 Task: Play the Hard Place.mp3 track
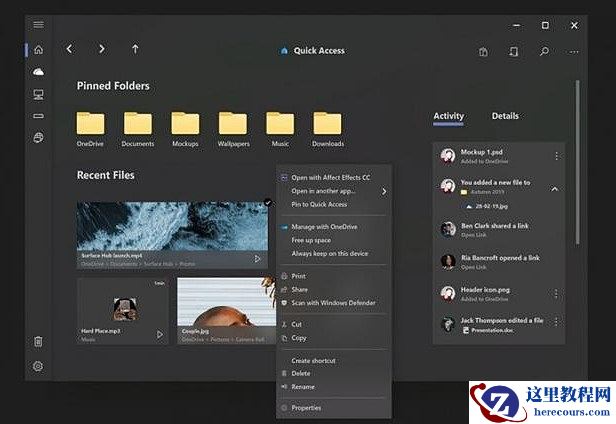[x=160, y=335]
